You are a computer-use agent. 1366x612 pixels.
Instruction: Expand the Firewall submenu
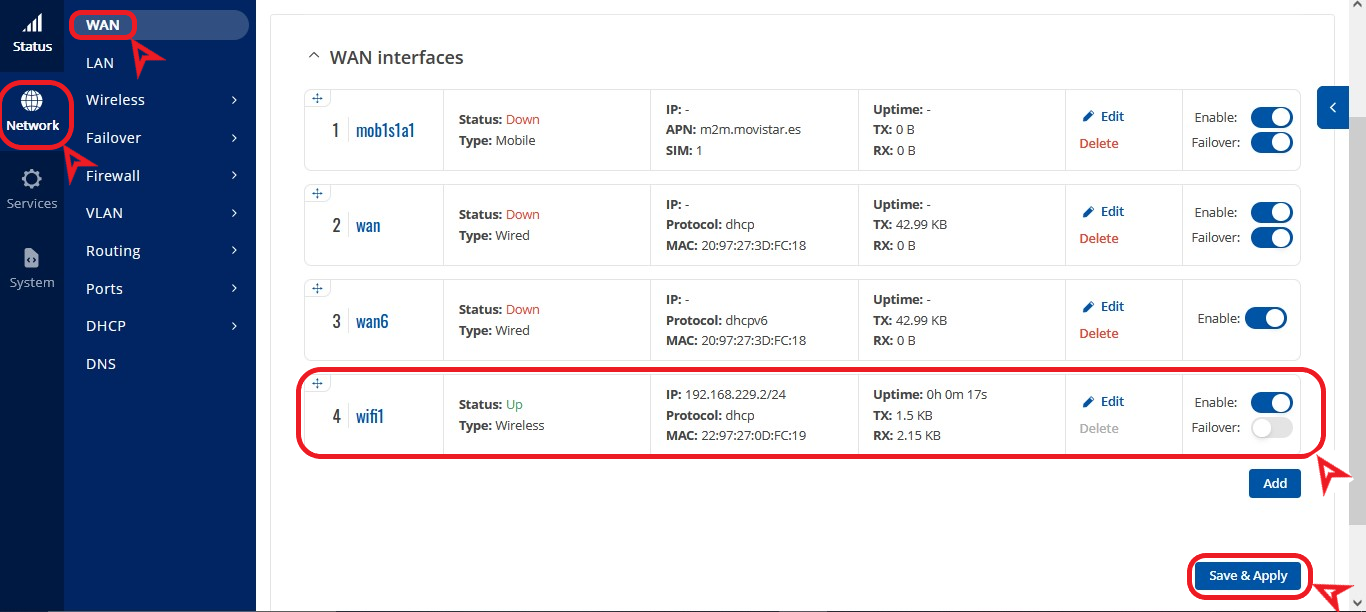click(x=234, y=176)
